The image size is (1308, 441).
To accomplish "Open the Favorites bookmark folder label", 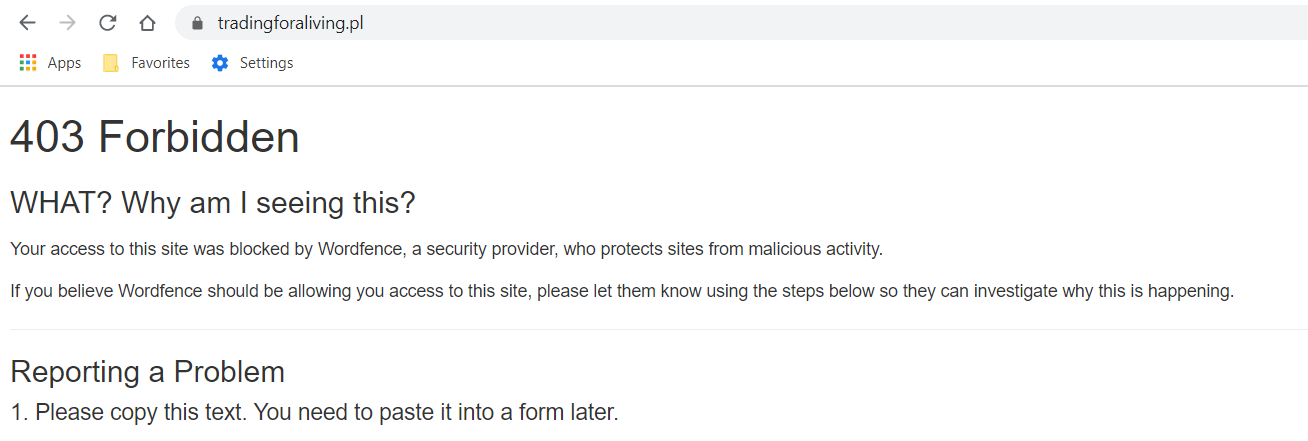I will click(x=160, y=63).
